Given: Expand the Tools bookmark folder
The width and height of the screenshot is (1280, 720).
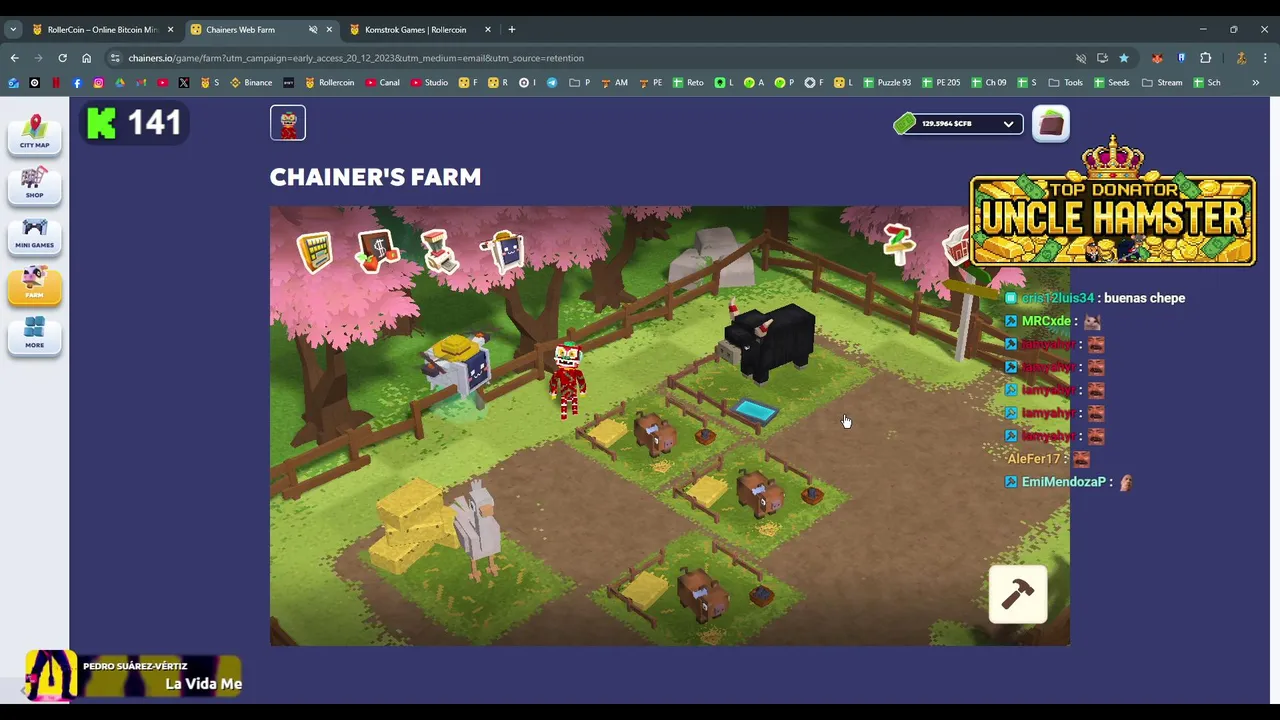Looking at the screenshot, I should coord(1066,83).
